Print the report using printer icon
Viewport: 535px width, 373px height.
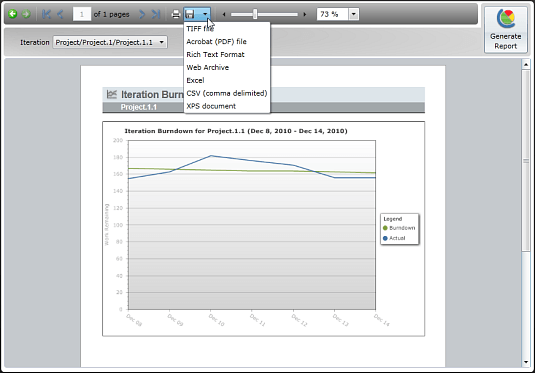[x=176, y=14]
